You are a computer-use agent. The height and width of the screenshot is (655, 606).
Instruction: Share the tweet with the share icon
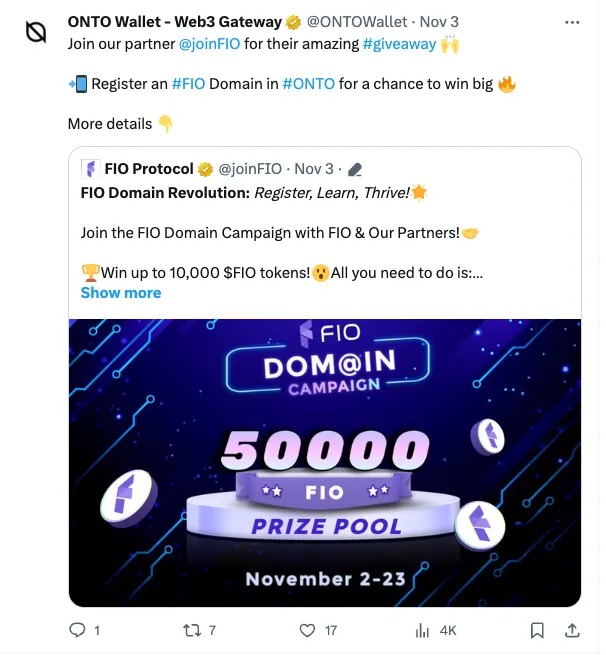(572, 630)
